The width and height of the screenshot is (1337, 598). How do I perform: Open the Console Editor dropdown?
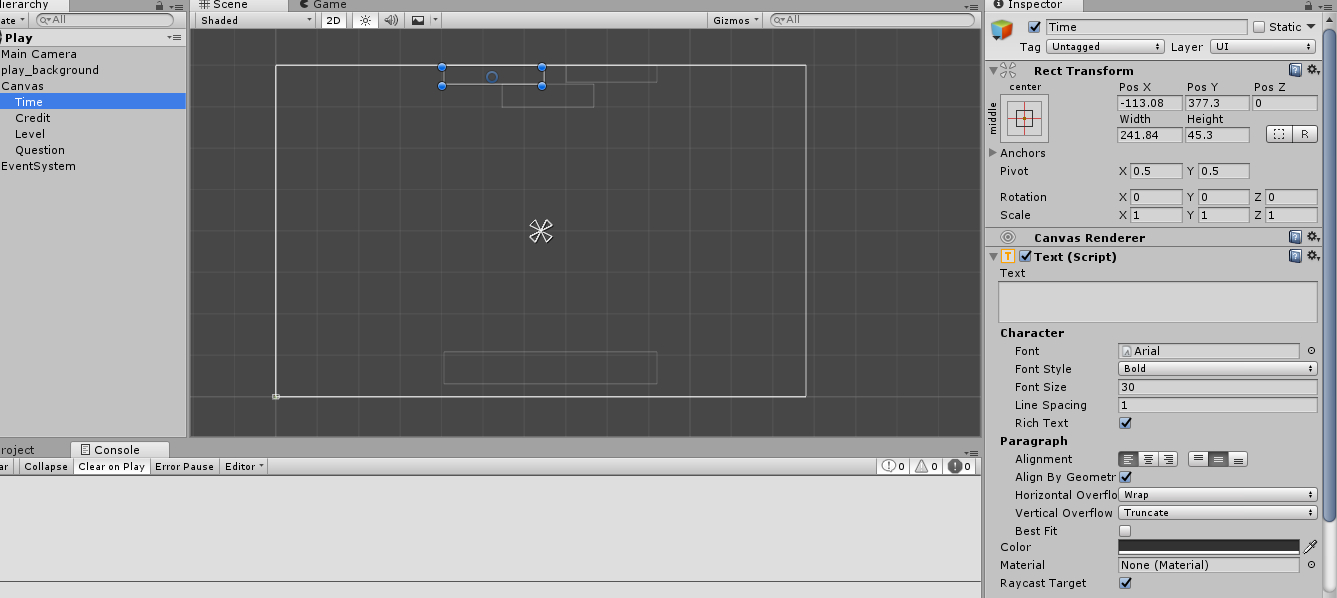click(244, 467)
